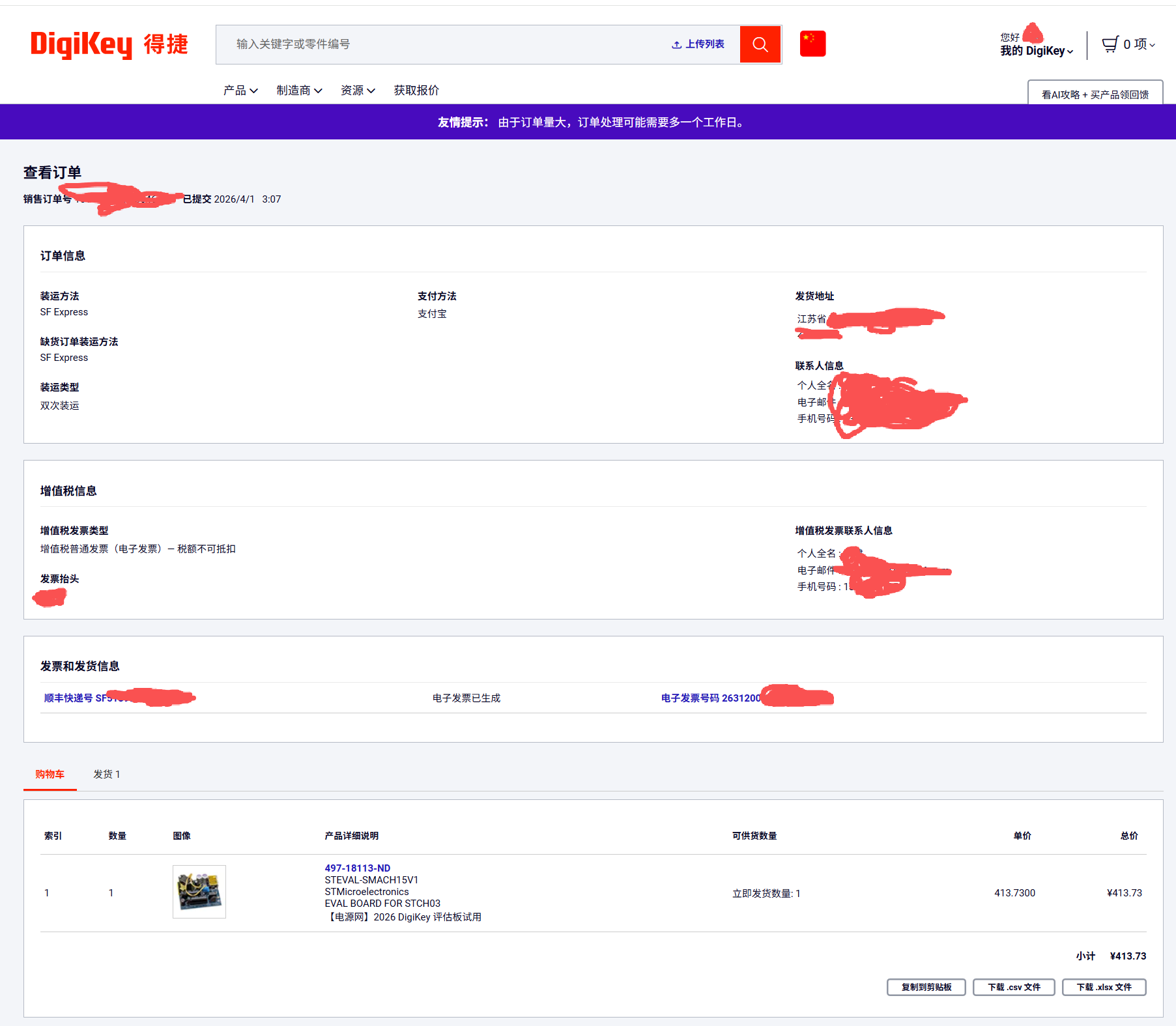Expand the 我的 DigiKey account dropdown
Image resolution: width=1176 pixels, height=1026 pixels.
[x=1037, y=51]
